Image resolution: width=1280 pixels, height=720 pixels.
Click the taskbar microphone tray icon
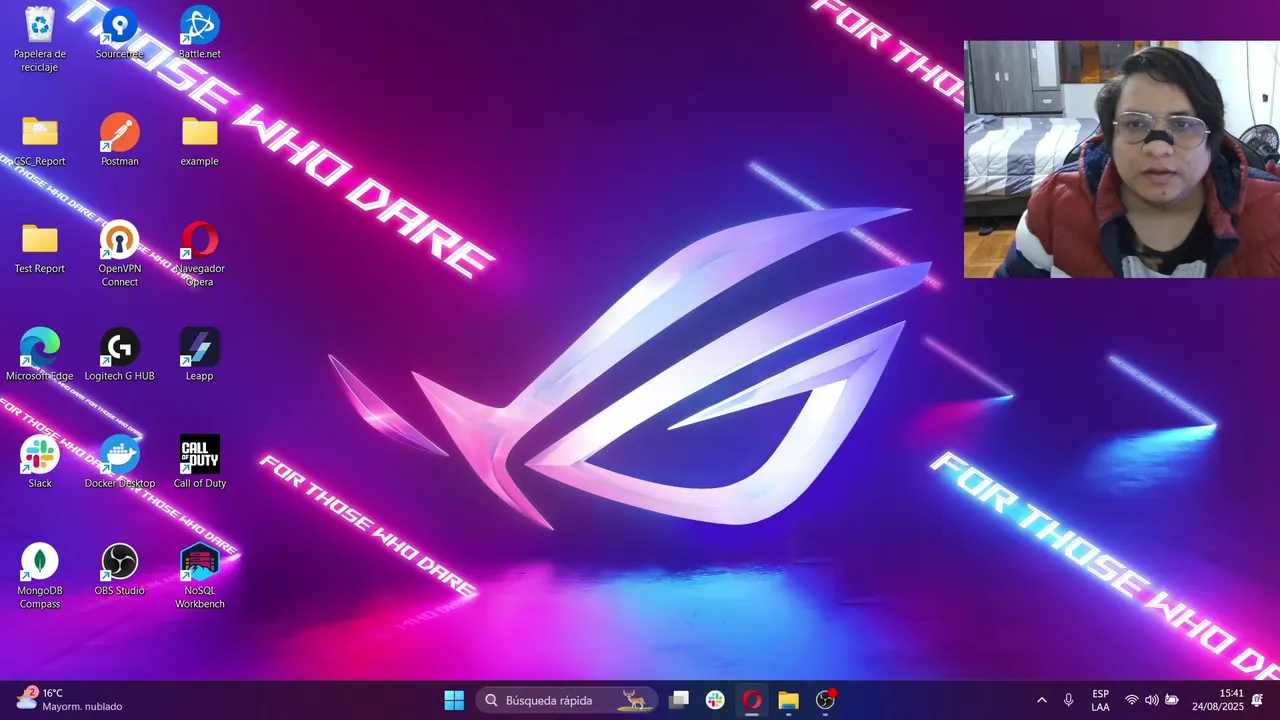click(1068, 700)
